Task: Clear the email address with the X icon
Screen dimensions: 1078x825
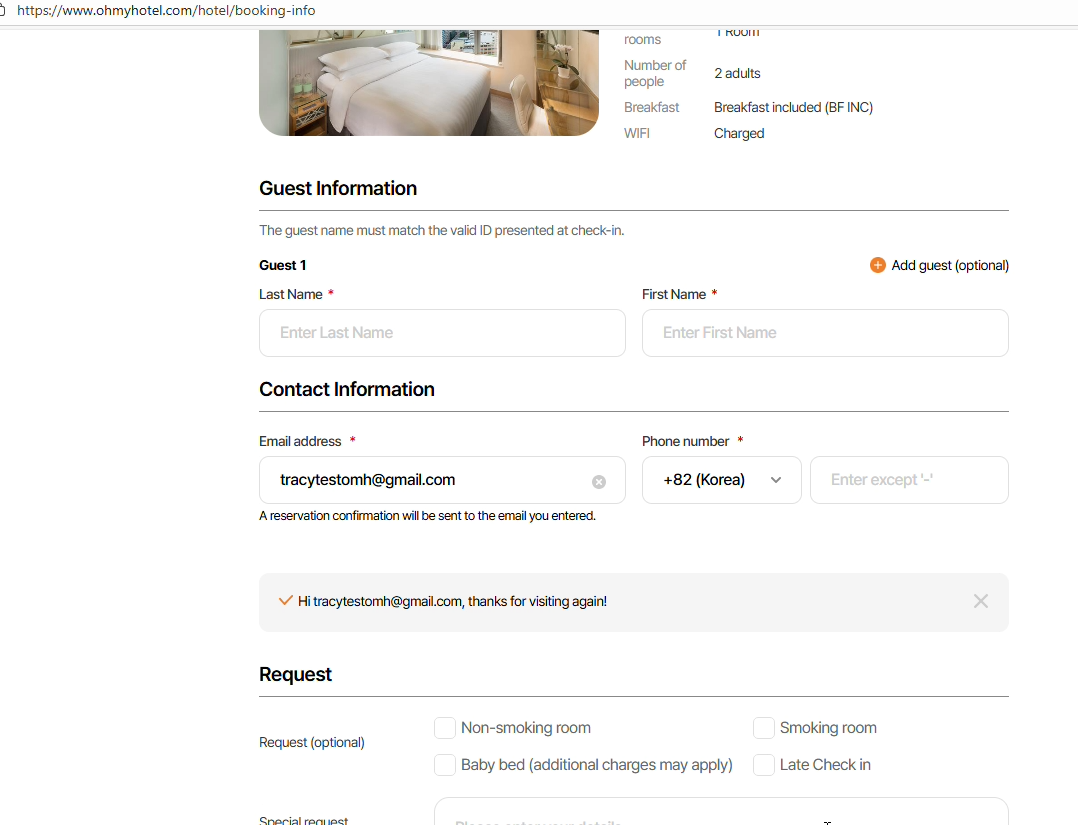Action: (x=599, y=482)
